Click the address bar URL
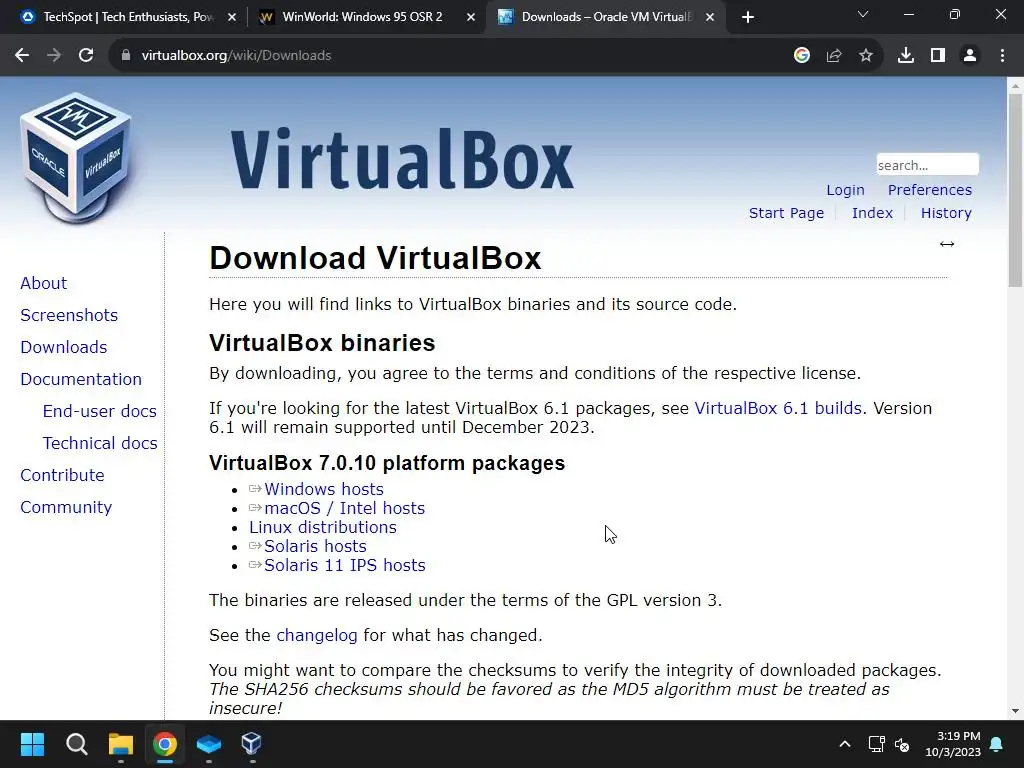Viewport: 1024px width, 768px height. coord(236,56)
